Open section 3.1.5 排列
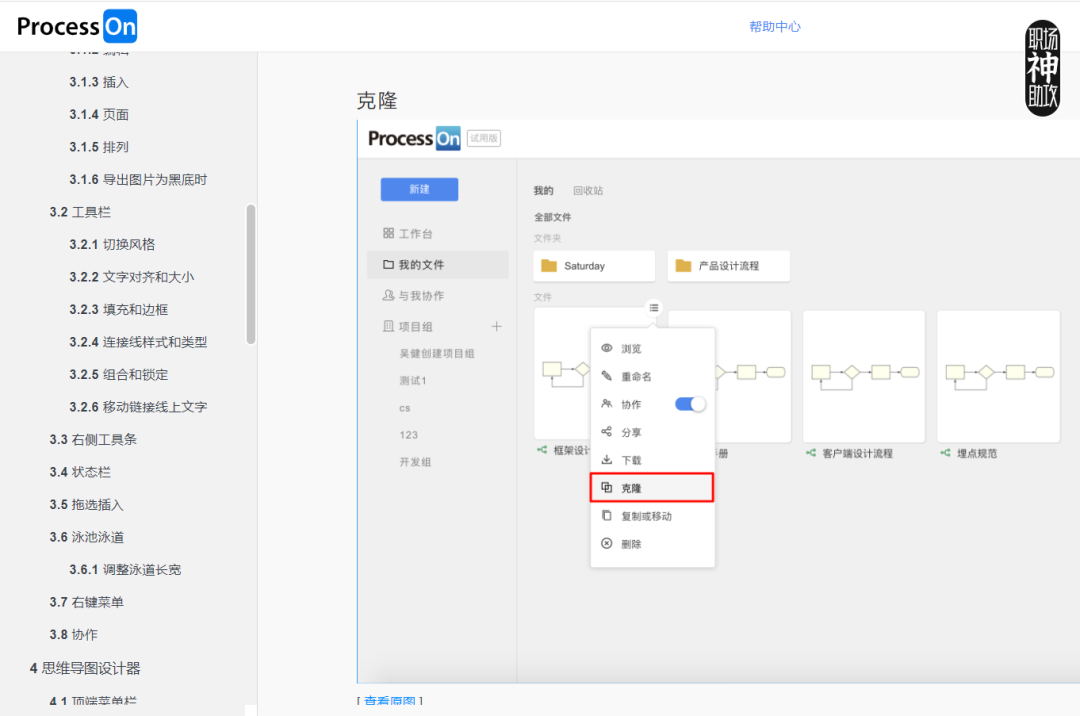The image size is (1080, 716). click(x=98, y=147)
